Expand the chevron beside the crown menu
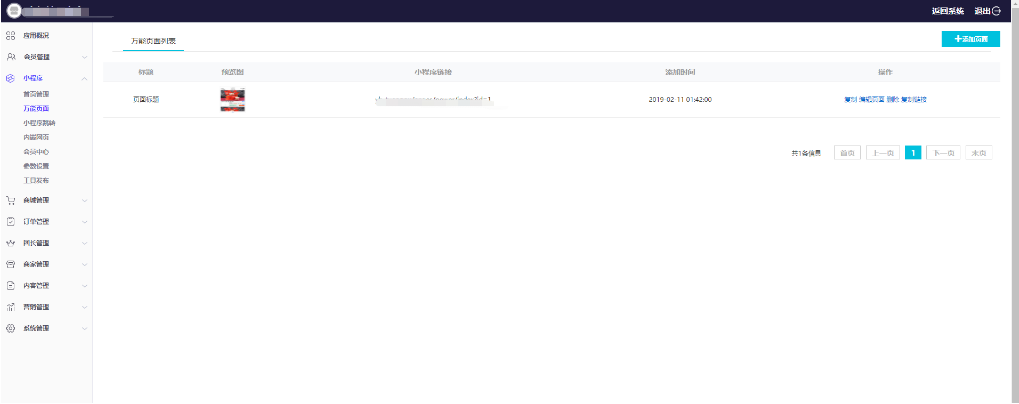 84,243
